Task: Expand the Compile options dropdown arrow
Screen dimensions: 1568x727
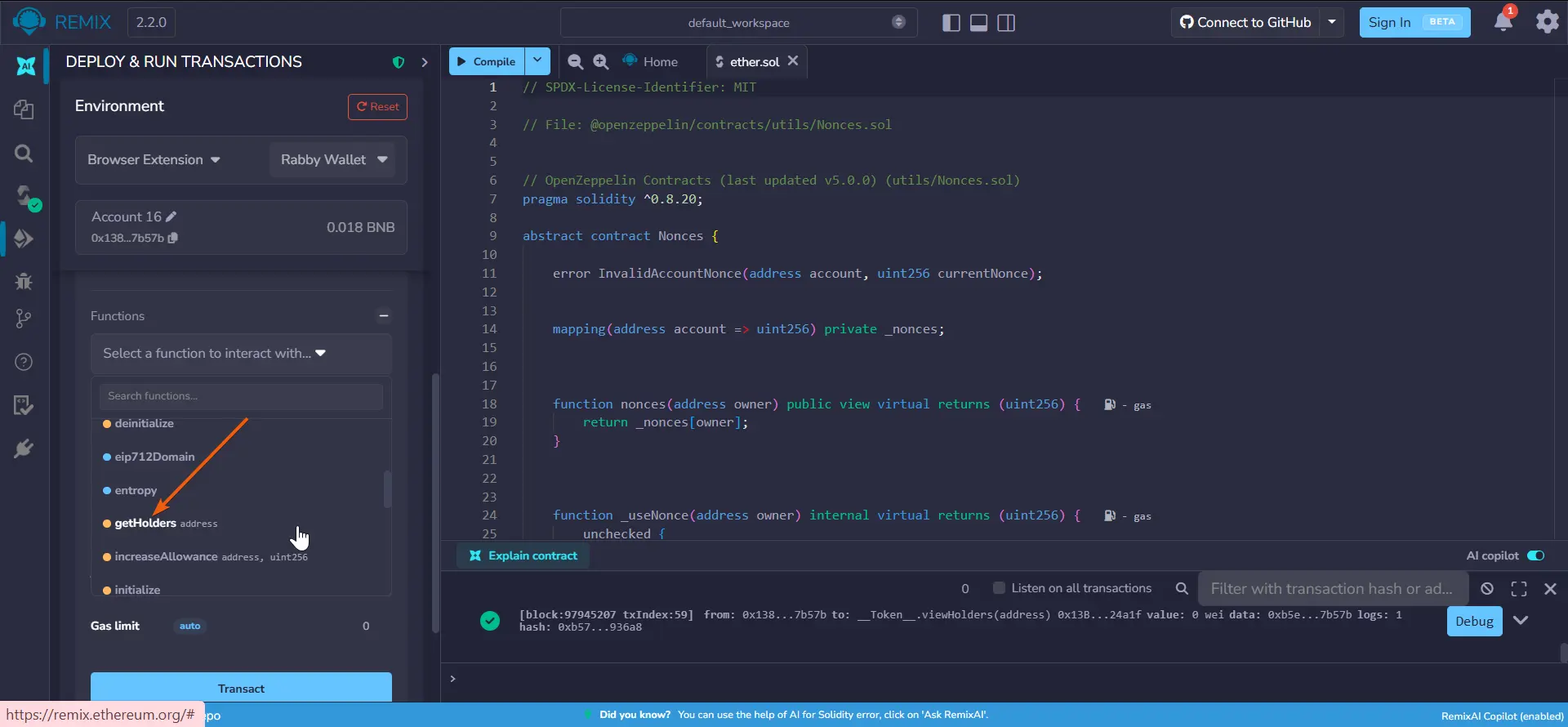Action: [x=537, y=61]
